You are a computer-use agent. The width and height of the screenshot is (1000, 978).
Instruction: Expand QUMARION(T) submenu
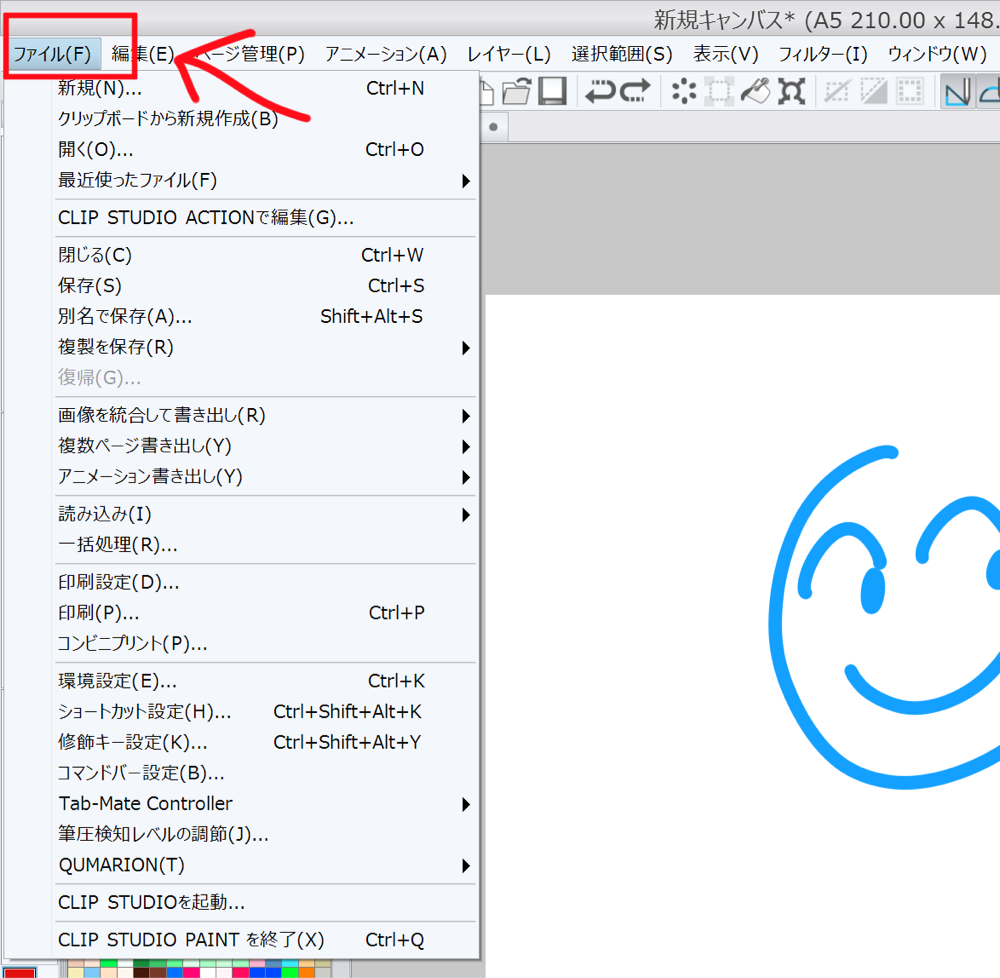point(266,865)
